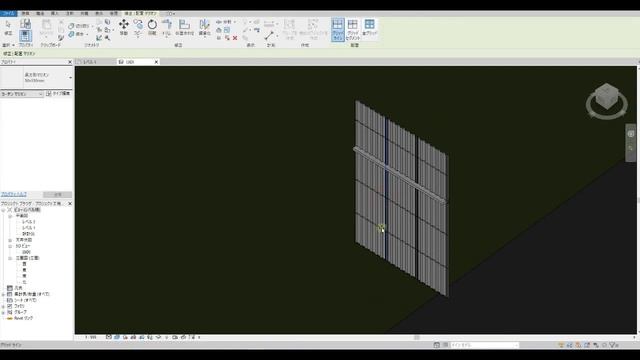Collapse the 3D ビュー tree node
This screenshot has height=360, width=640.
(10, 247)
